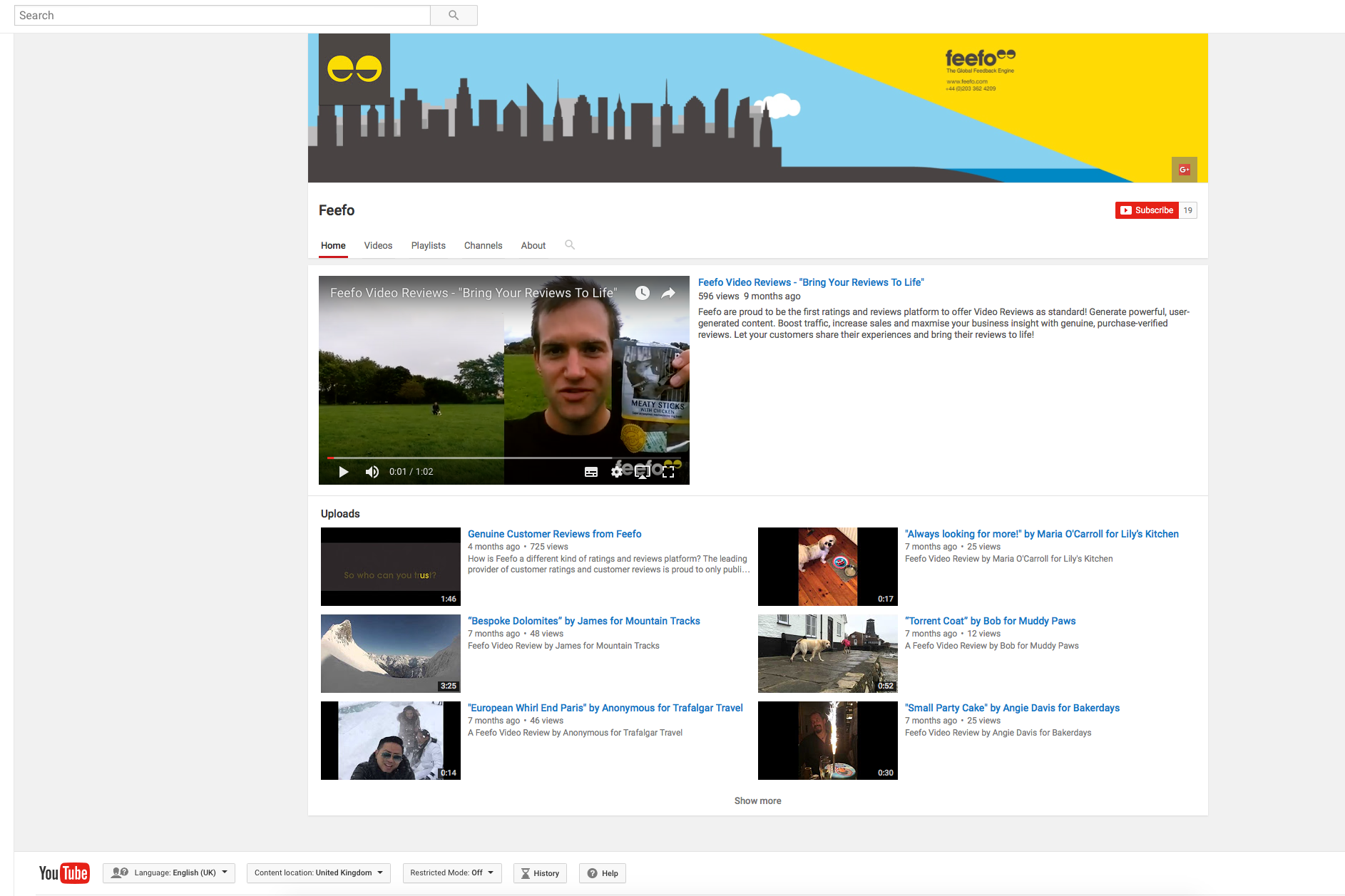
Task: Mute the video with the speaker icon
Action: pyautogui.click(x=372, y=472)
